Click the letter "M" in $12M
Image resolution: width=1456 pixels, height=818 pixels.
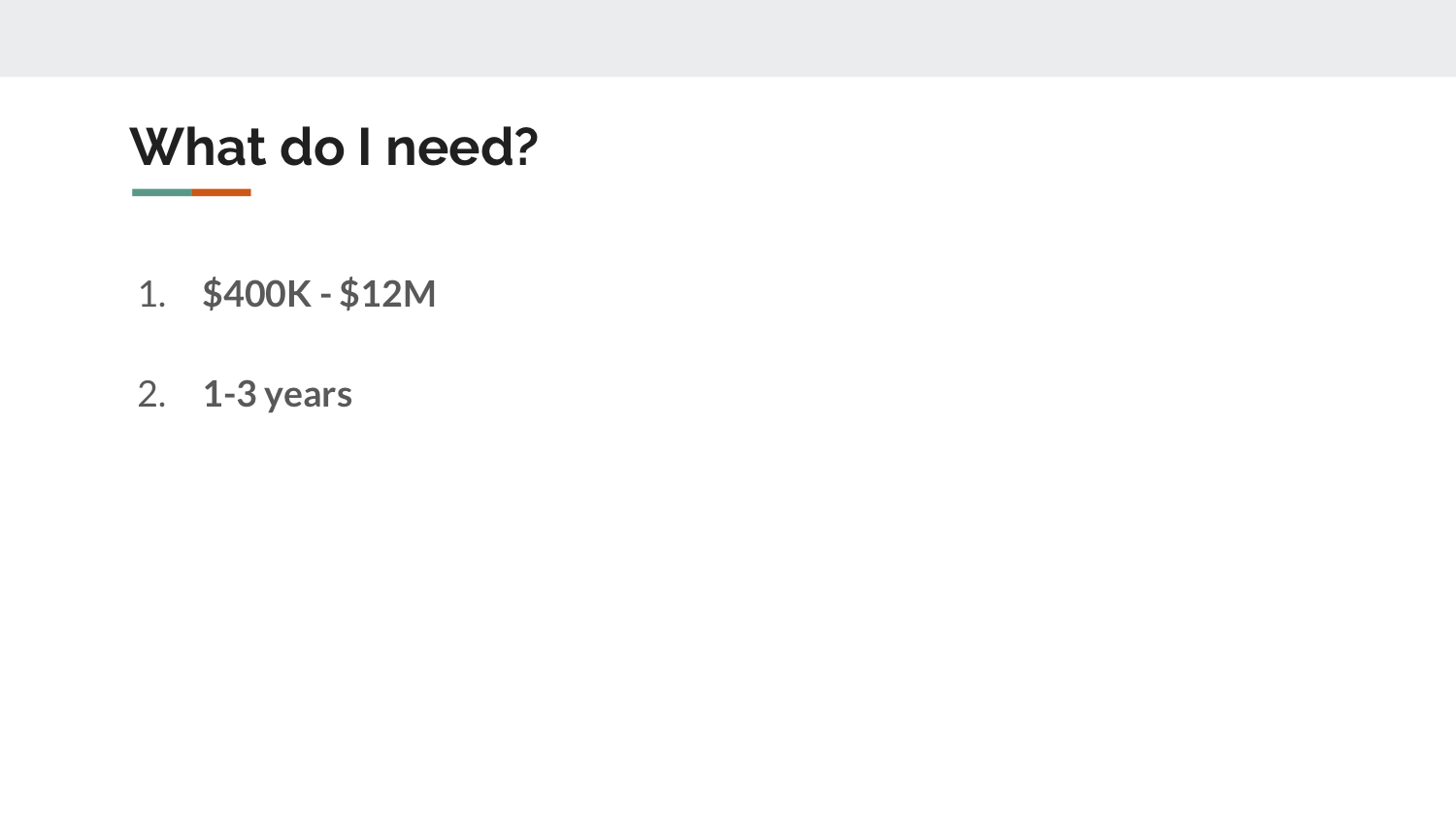pos(418,294)
